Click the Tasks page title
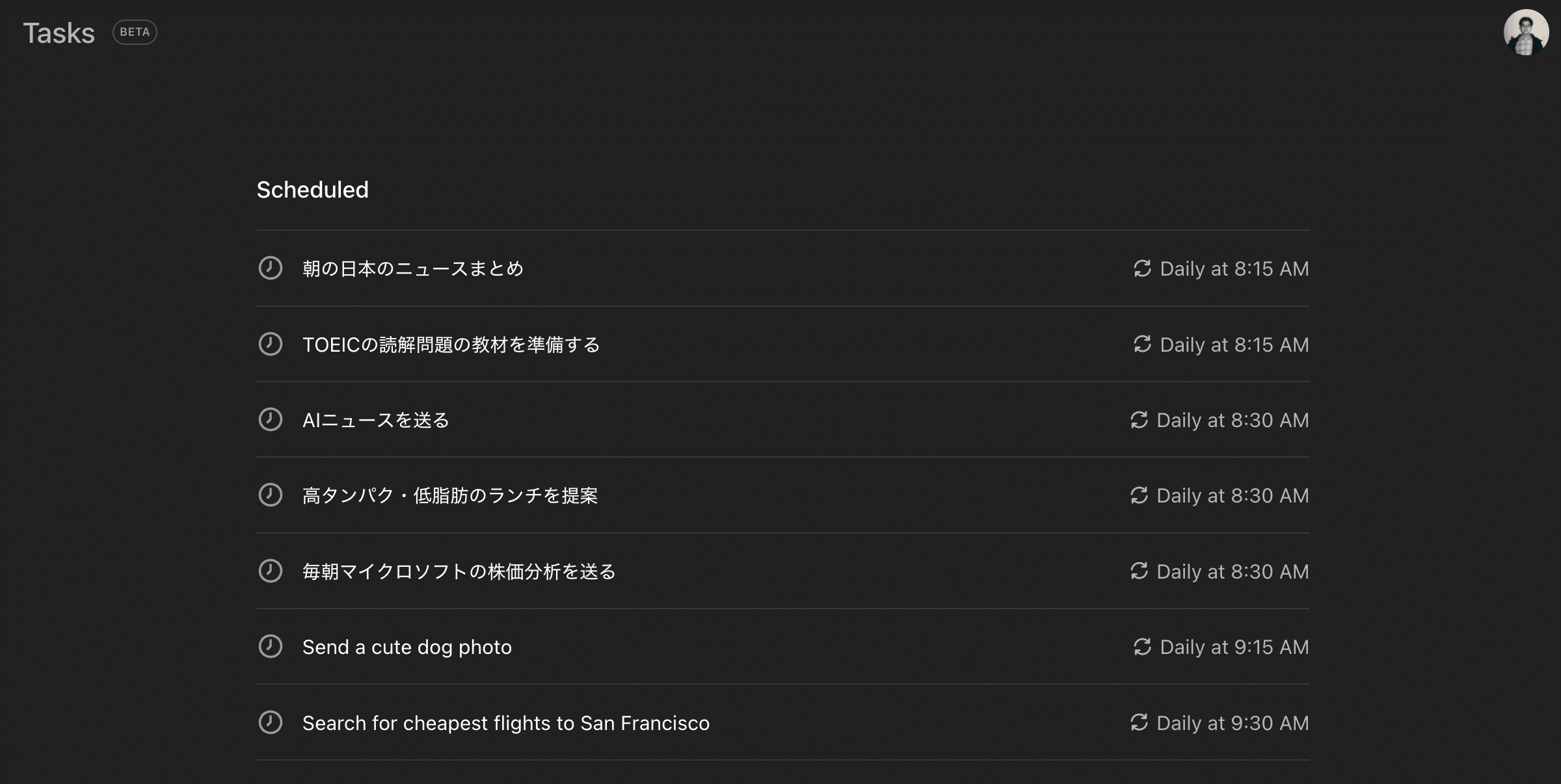Image resolution: width=1561 pixels, height=784 pixels. click(59, 33)
